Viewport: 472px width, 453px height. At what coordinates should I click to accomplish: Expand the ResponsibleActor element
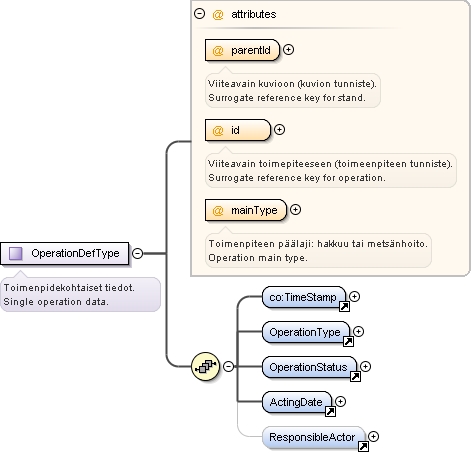373,436
